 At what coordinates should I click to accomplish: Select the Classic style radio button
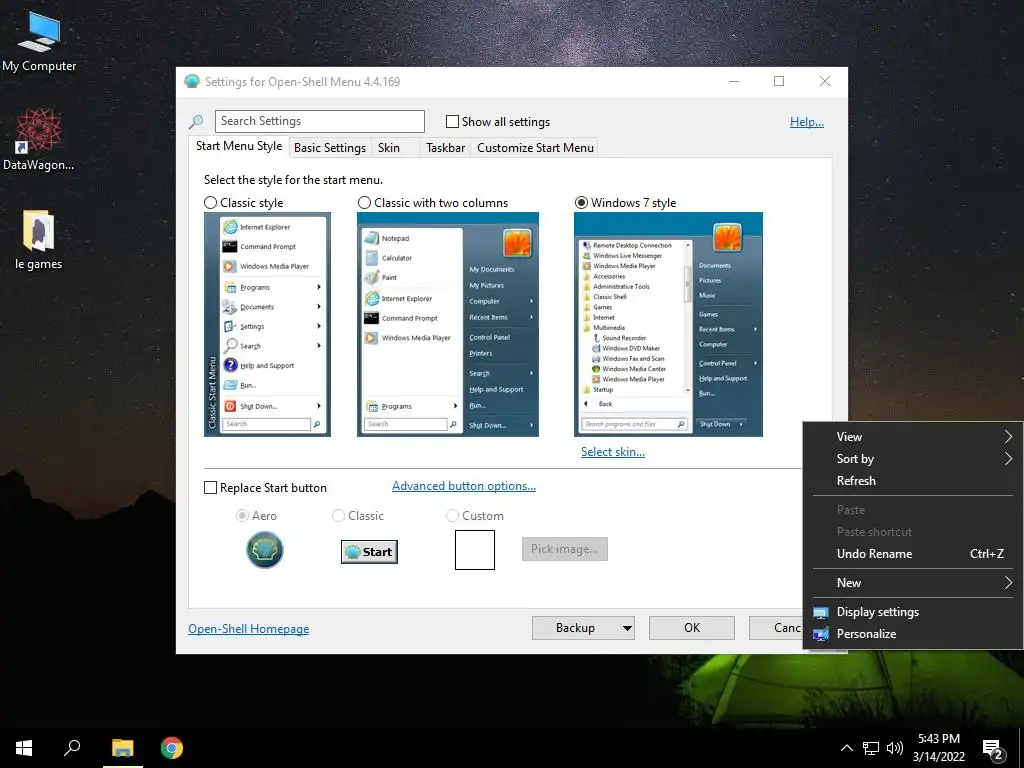(x=210, y=203)
